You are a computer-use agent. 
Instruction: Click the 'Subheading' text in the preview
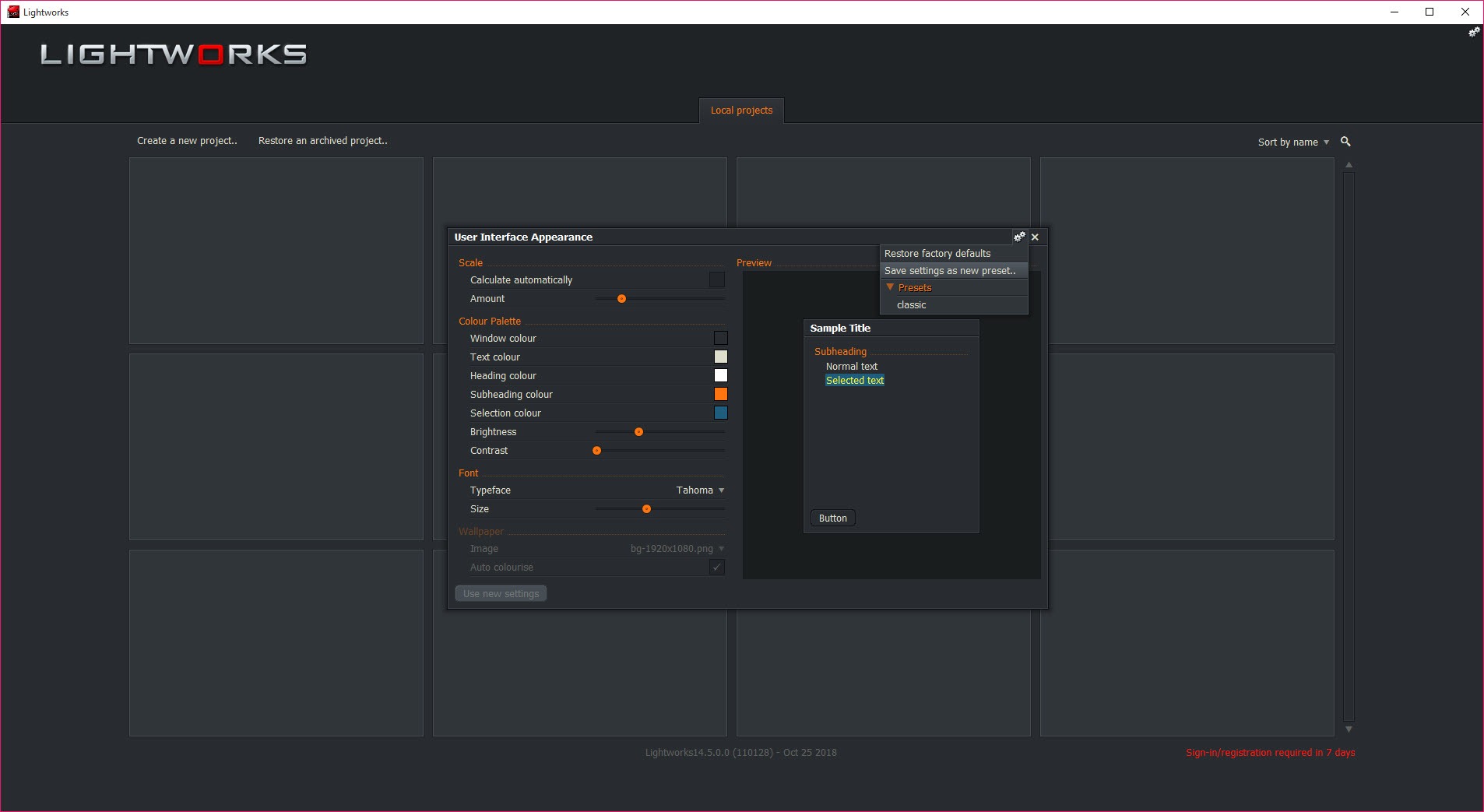coord(840,351)
